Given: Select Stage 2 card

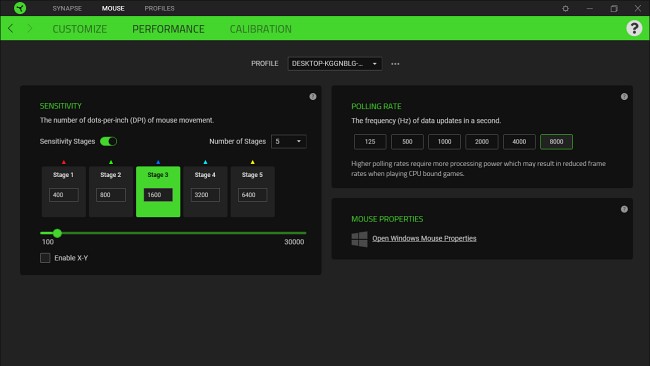Looking at the screenshot, I should (111, 191).
